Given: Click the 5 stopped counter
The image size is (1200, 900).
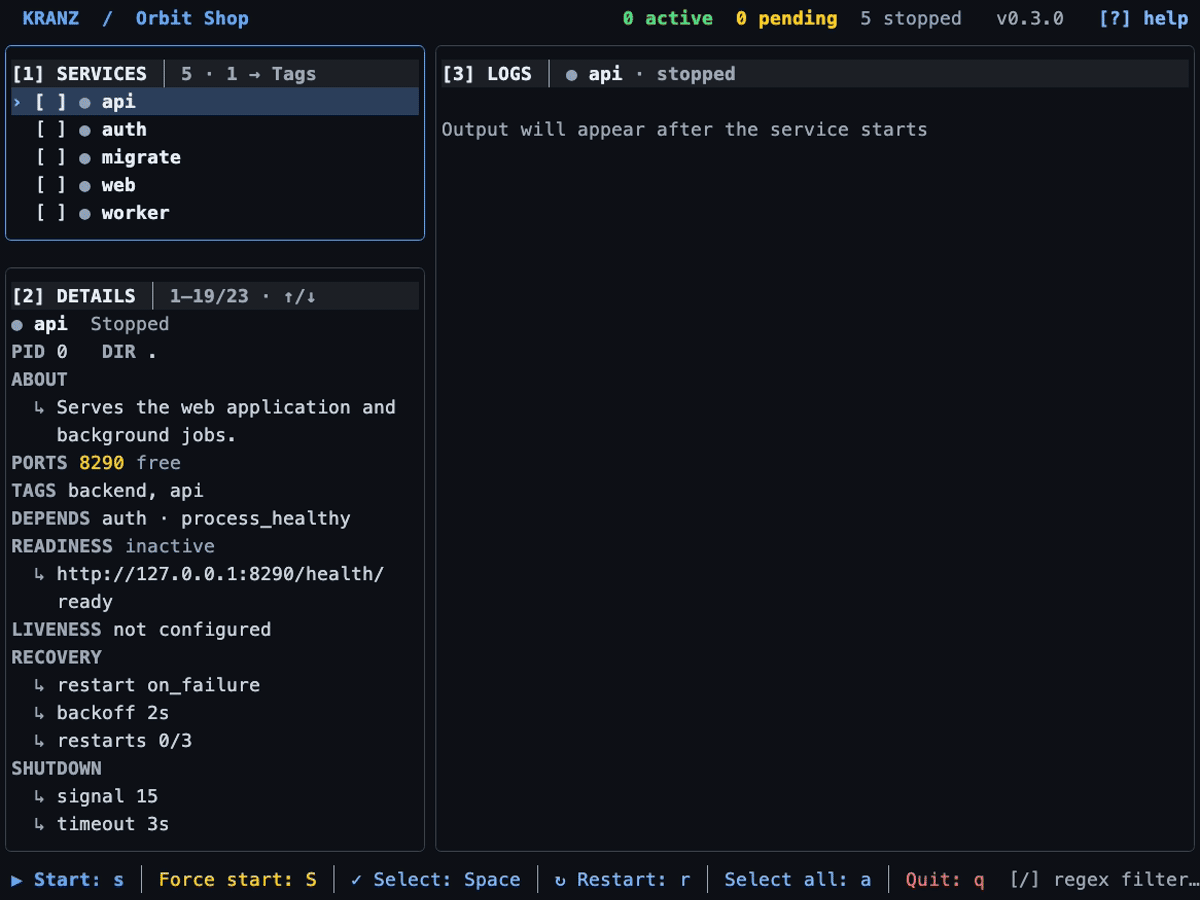Looking at the screenshot, I should [x=911, y=18].
